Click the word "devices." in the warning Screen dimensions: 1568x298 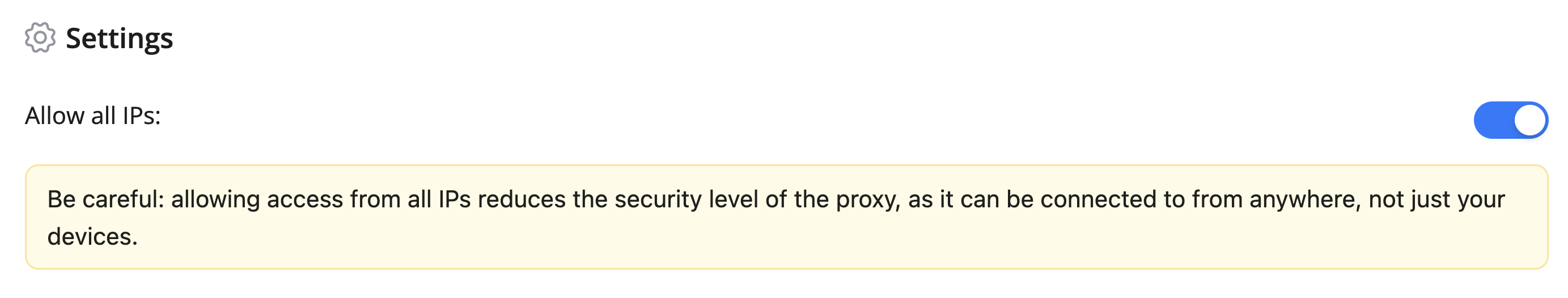92,237
